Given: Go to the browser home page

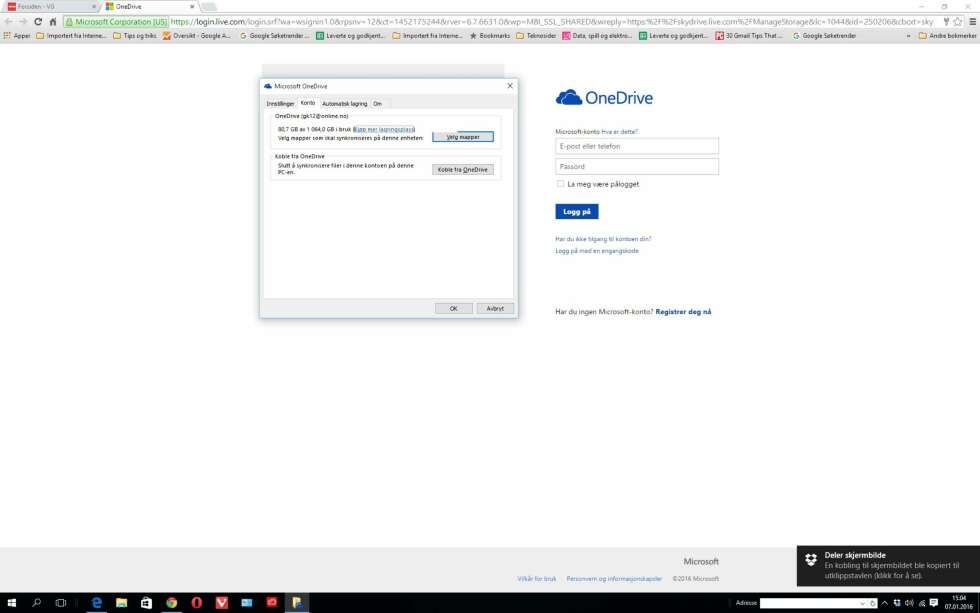Looking at the screenshot, I should click(x=53, y=22).
